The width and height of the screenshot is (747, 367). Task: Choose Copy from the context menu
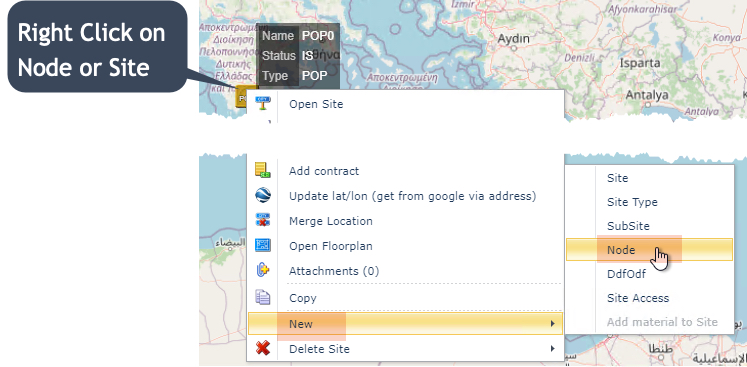[x=405, y=298]
